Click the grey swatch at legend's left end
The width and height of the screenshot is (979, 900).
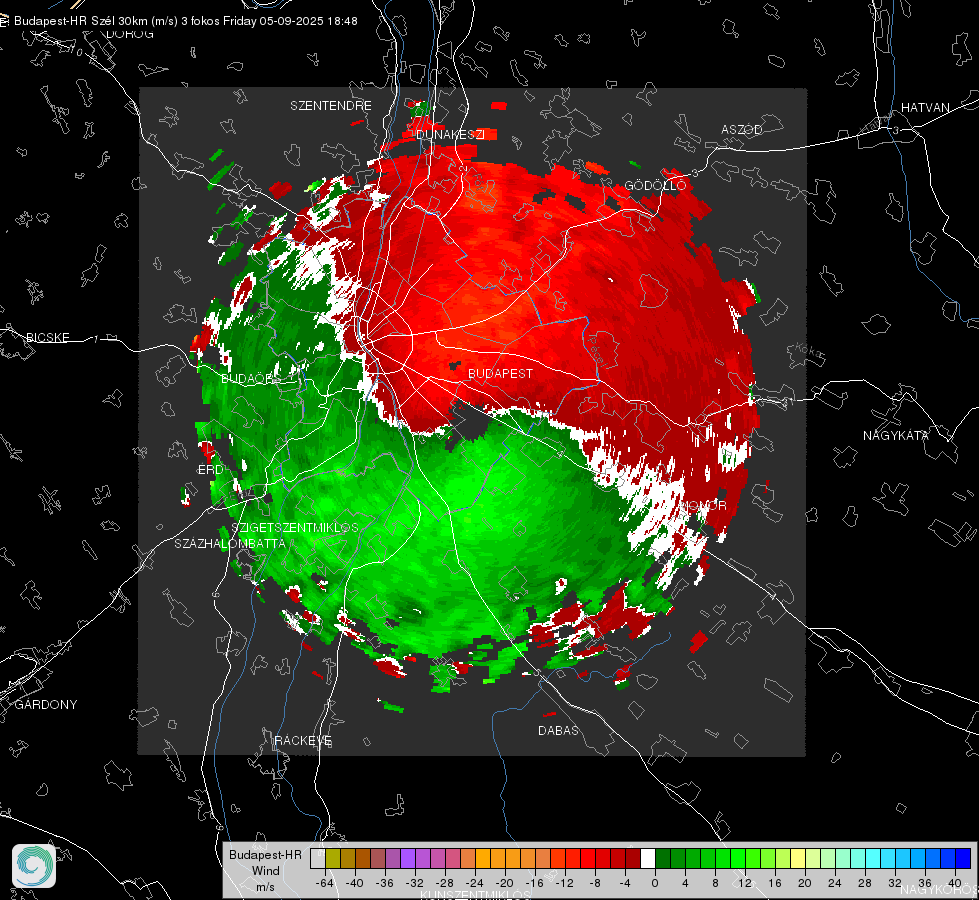pyautogui.click(x=318, y=859)
